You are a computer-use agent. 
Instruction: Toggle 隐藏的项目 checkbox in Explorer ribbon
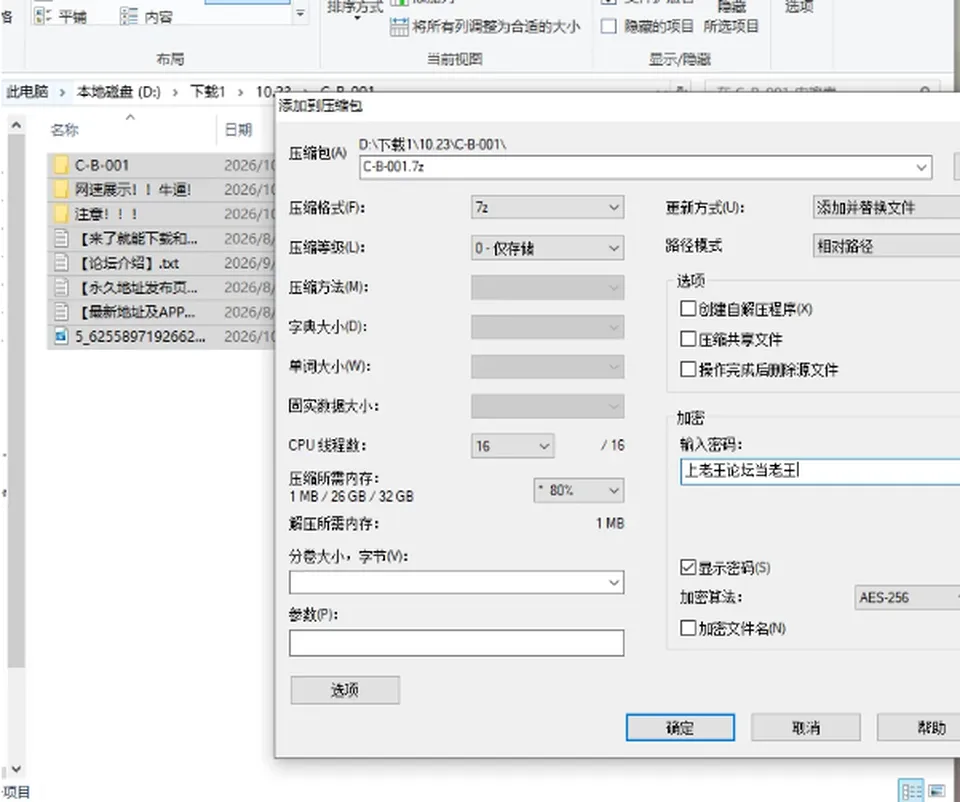pos(609,26)
